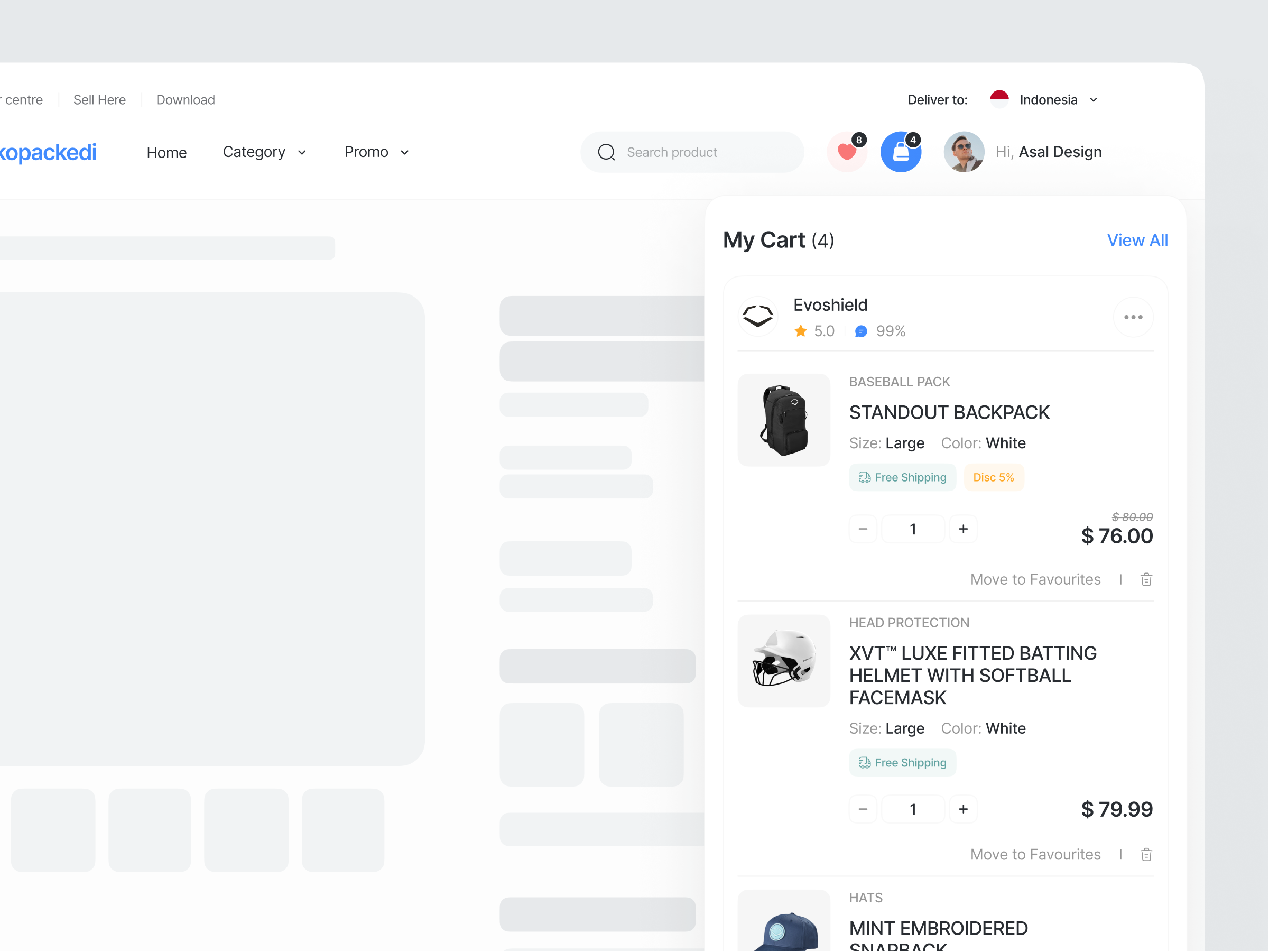Click the $ 76.00 price
The image size is (1269, 952).
click(x=1116, y=536)
